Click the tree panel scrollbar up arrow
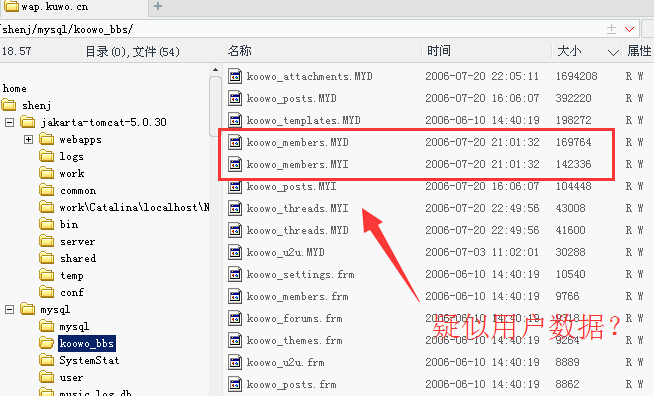 (215, 70)
